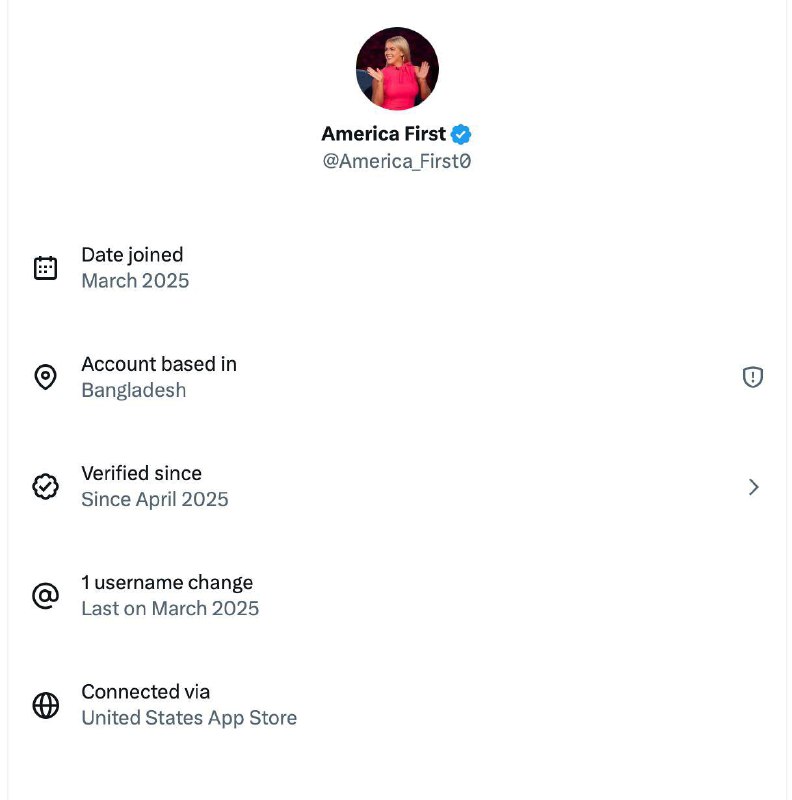Select the America First display name
This screenshot has width=792, height=800.
383,134
